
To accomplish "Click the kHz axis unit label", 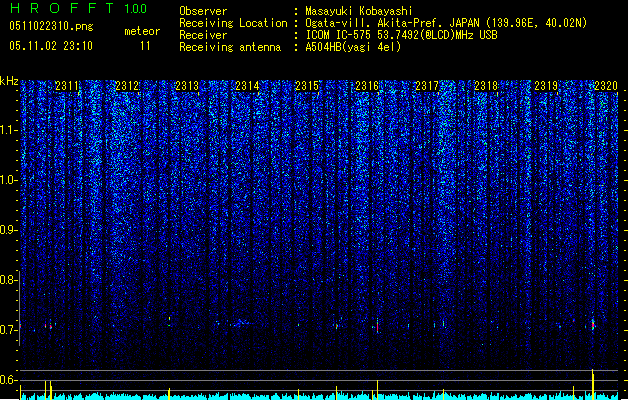I will [x=9, y=81].
